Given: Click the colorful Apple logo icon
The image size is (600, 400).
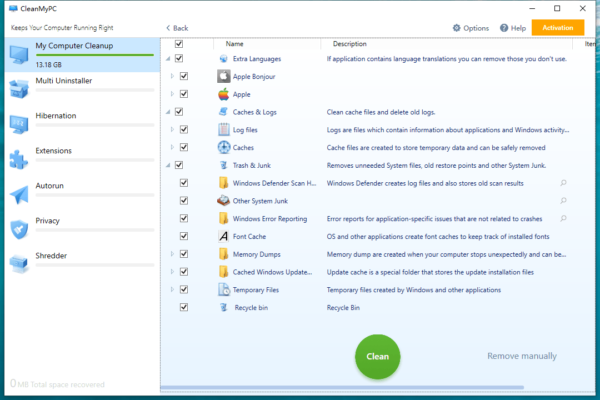Looking at the screenshot, I should (224, 94).
